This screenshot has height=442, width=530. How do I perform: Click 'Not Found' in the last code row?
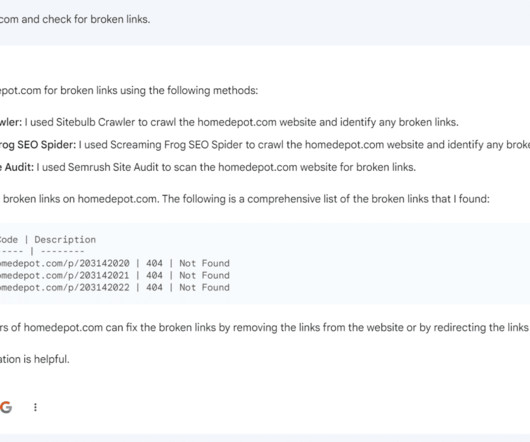coord(204,288)
